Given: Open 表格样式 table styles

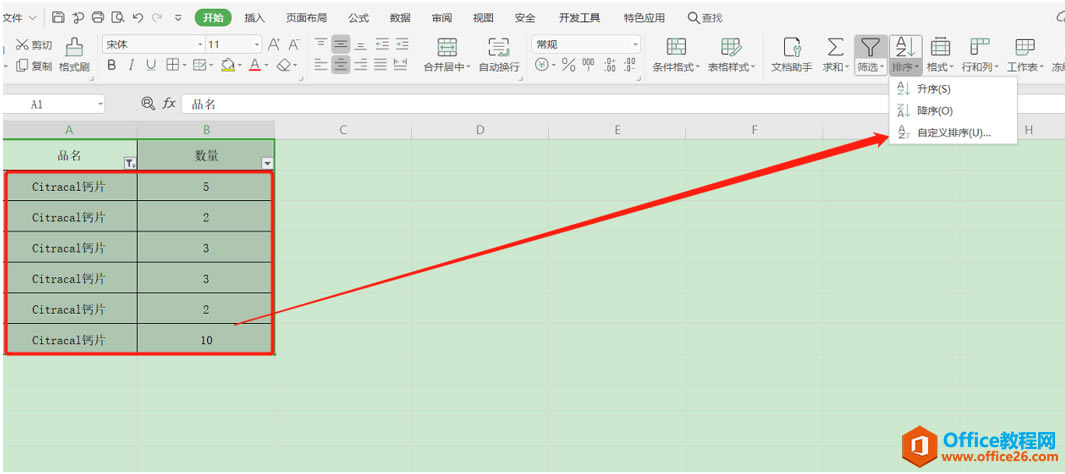Looking at the screenshot, I should tap(732, 55).
